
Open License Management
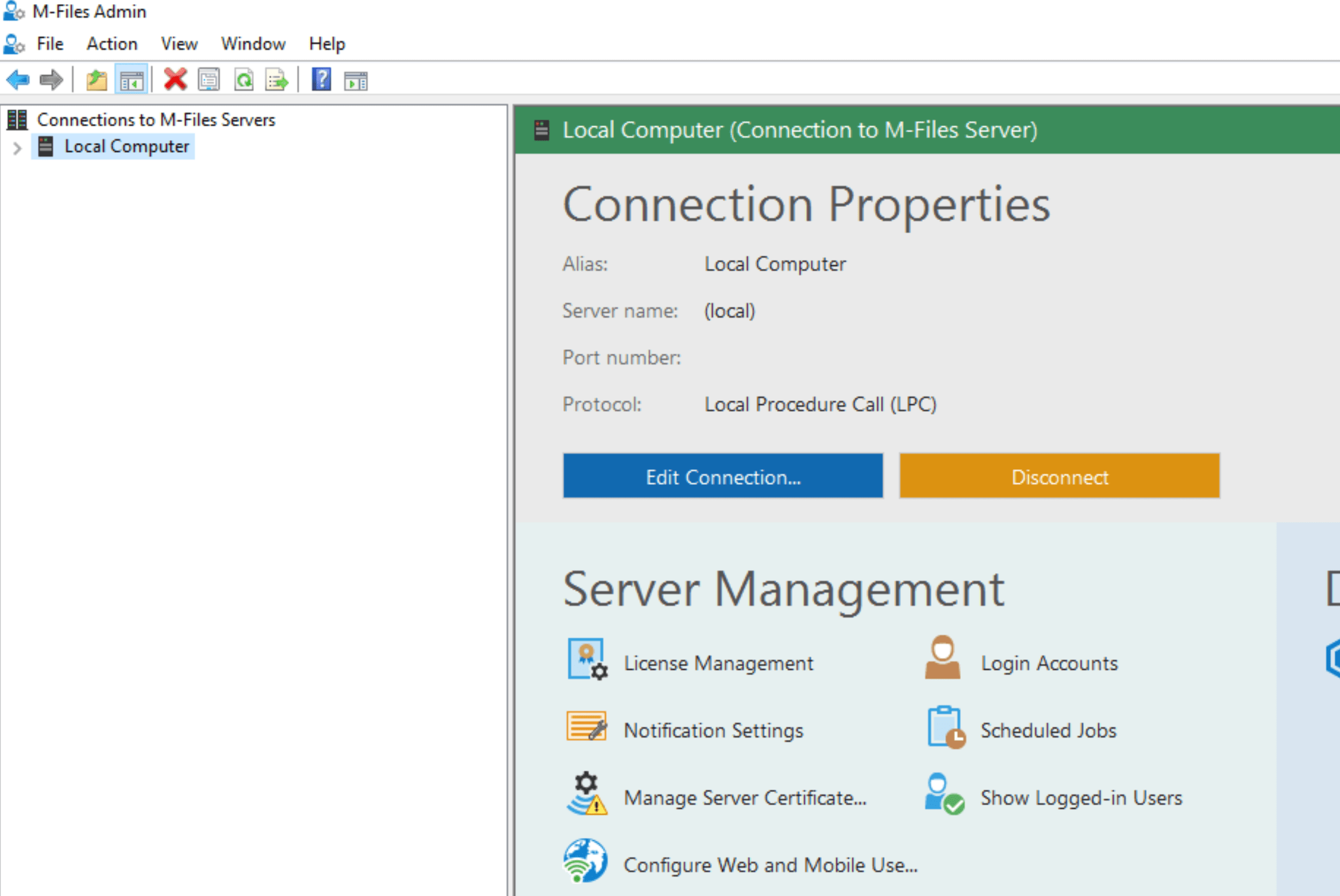[x=718, y=663]
